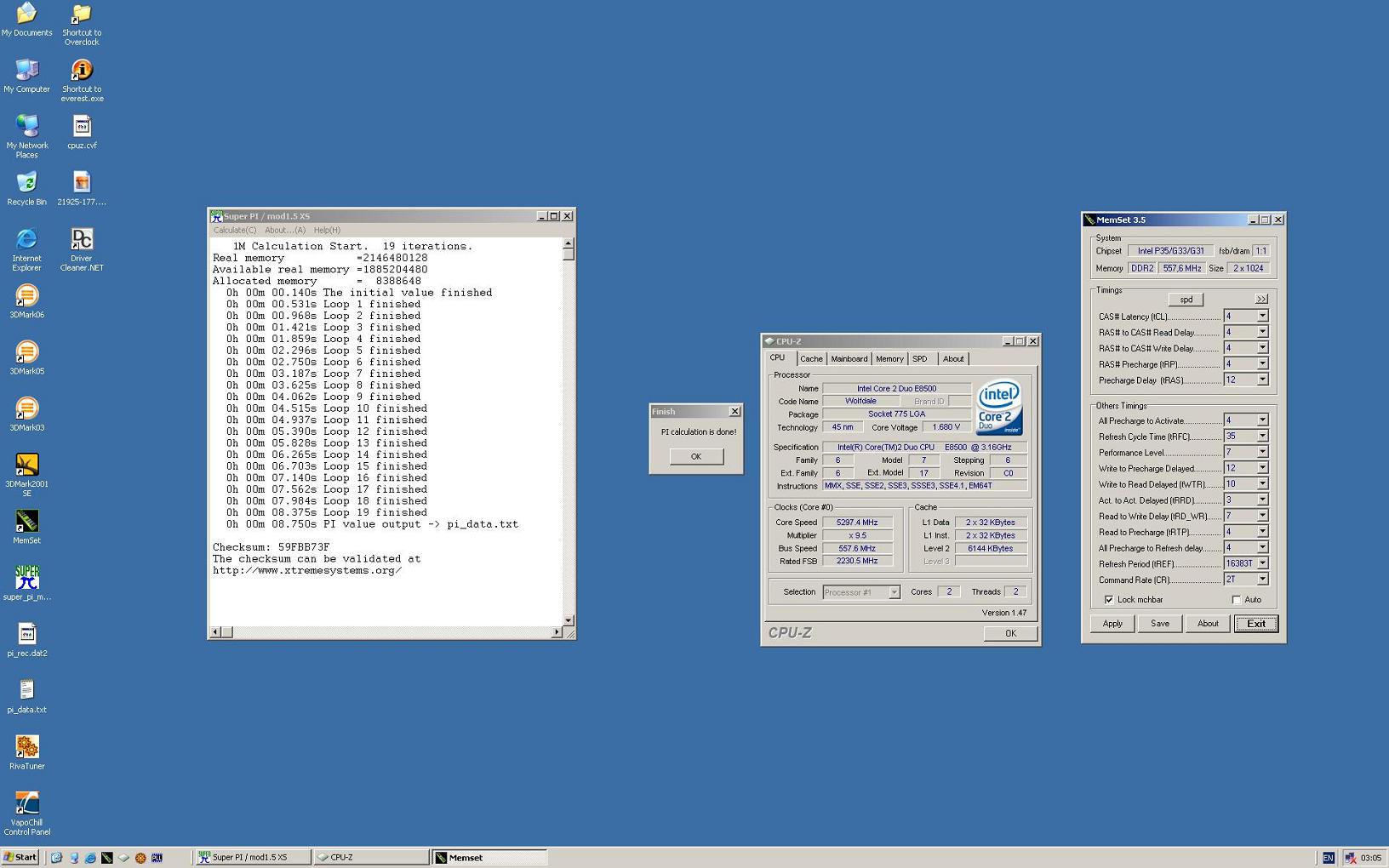Expand RAS# to CAS# Read Delay dropdown
Viewport: 1389px width, 868px height.
coord(1262,332)
